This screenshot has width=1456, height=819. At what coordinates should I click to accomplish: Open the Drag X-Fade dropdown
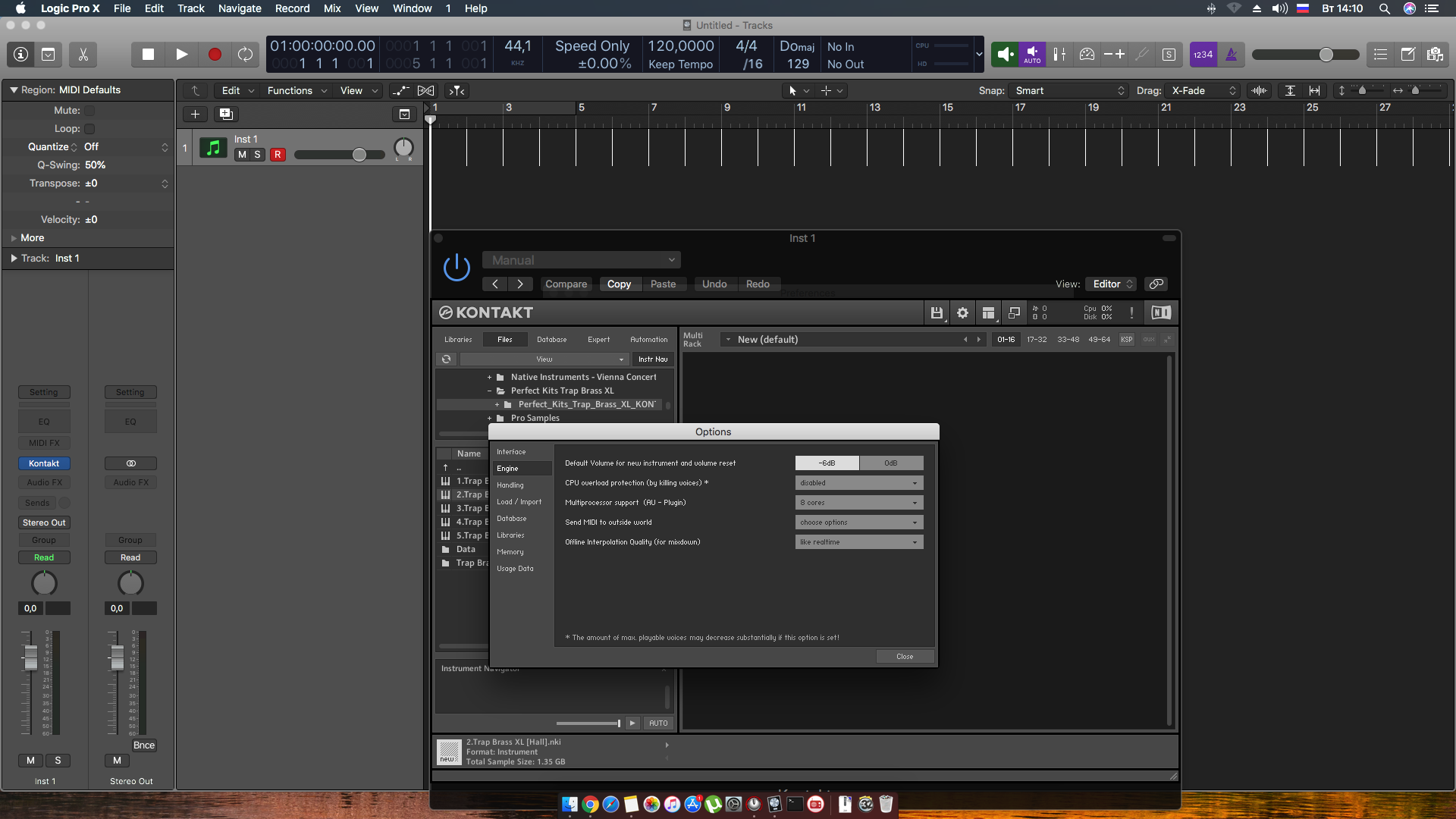[1203, 90]
